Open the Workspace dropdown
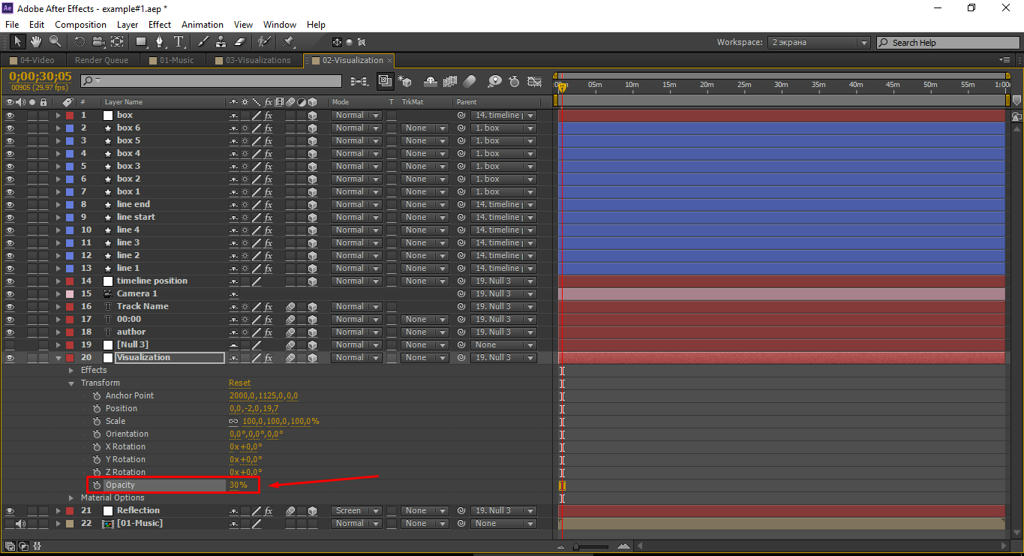The height and width of the screenshot is (556, 1024). point(818,43)
